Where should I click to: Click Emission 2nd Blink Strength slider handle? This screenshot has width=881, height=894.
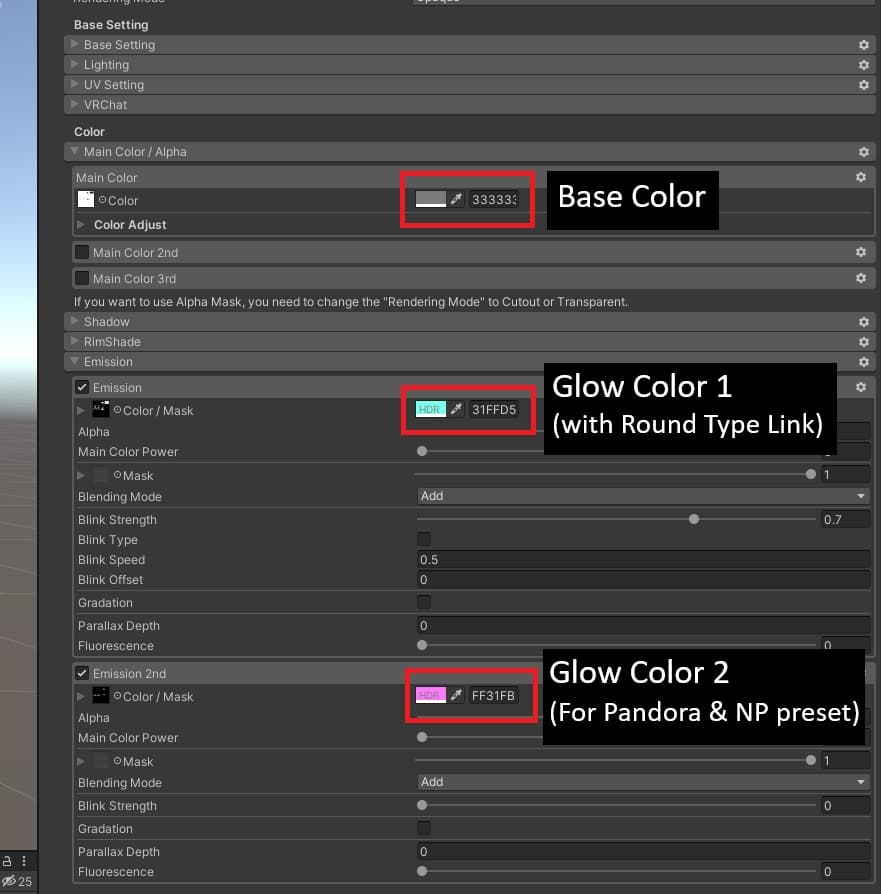[x=422, y=806]
